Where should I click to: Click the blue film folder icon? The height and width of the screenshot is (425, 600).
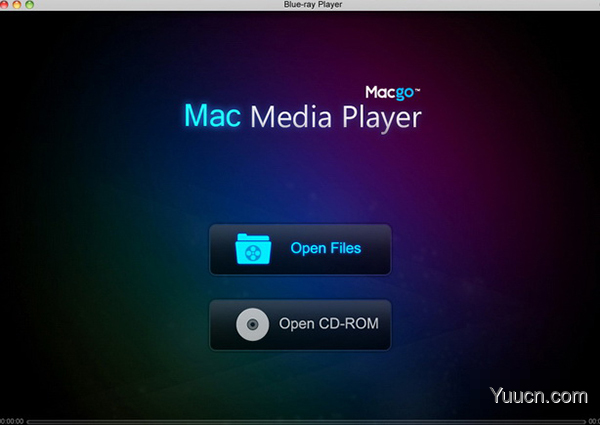(253, 249)
